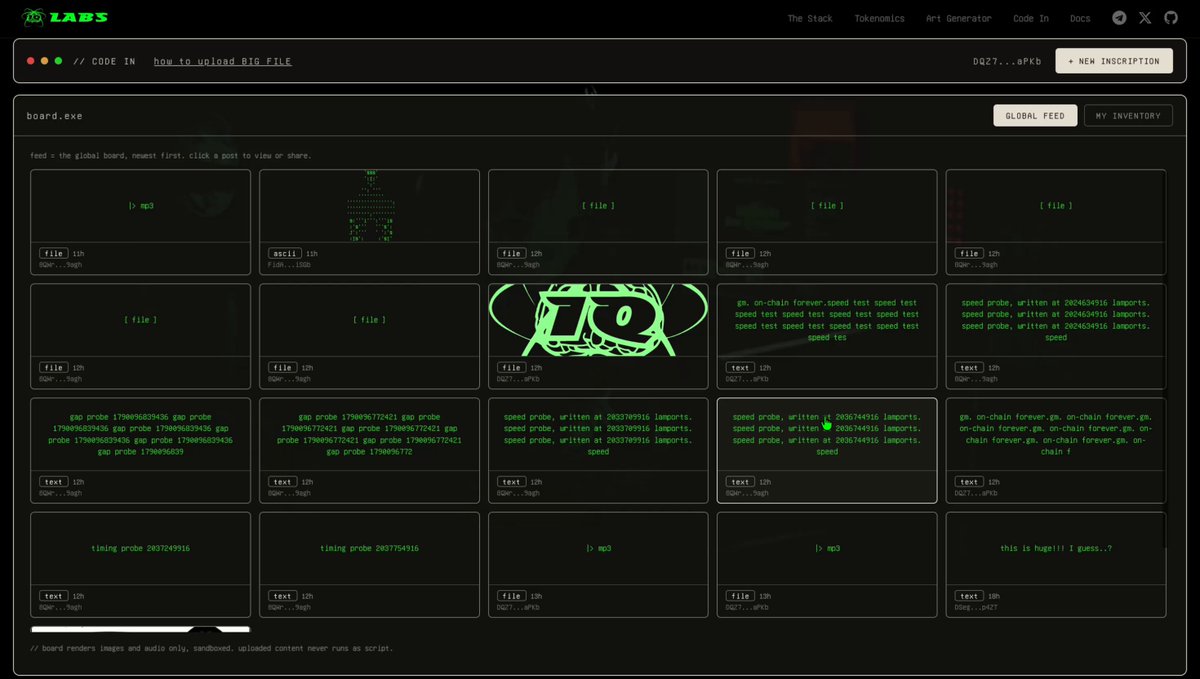The height and width of the screenshot is (679, 1200).
Task: Open 'this is huge!!! I guess..?' post
Action: [1056, 565]
